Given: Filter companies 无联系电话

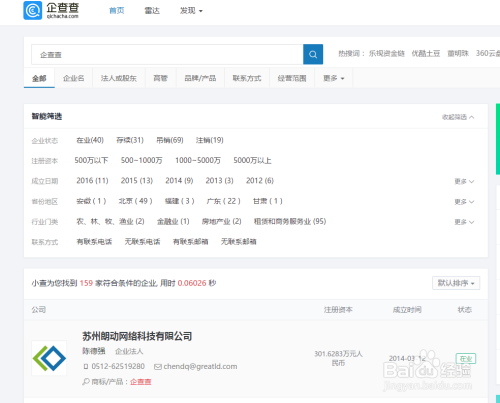Looking at the screenshot, I should click(x=142, y=242).
